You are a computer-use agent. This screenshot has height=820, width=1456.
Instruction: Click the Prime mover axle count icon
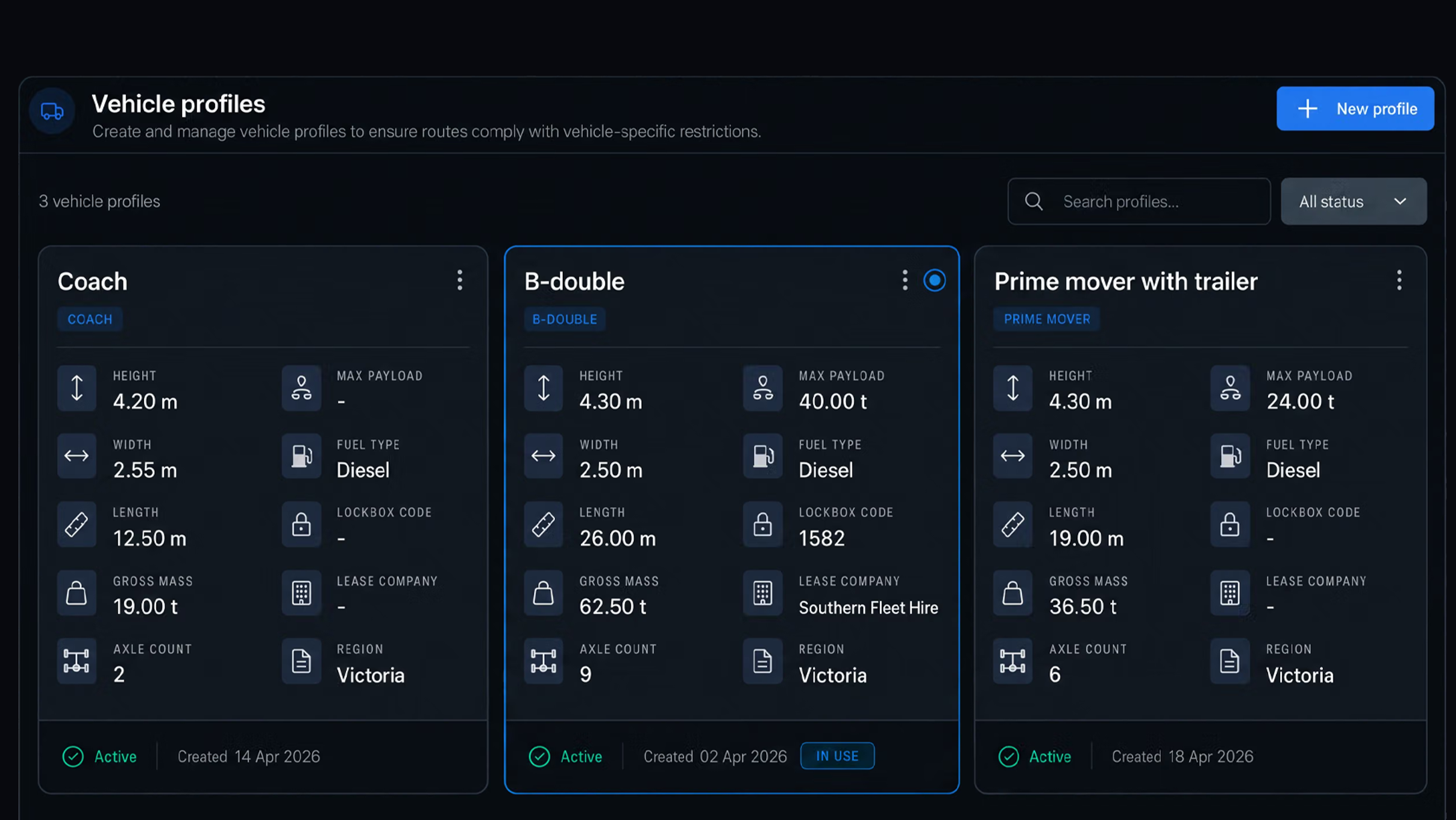[x=1013, y=661]
